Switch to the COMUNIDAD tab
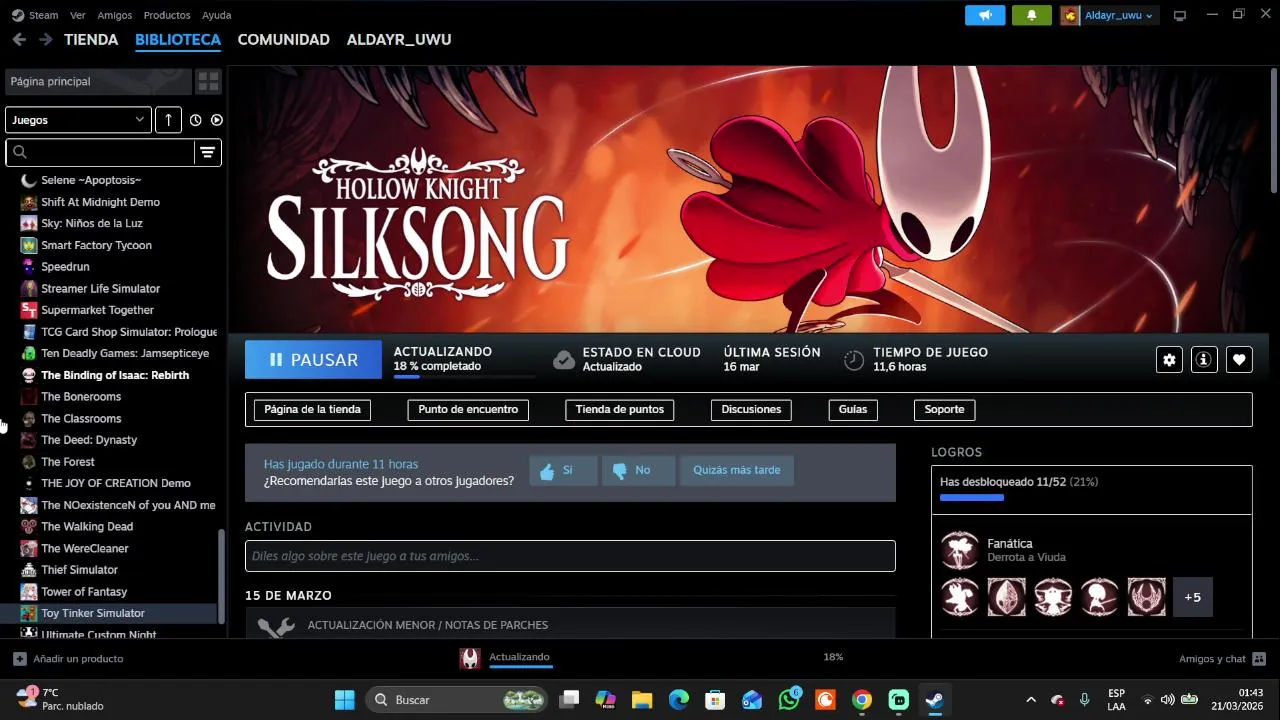 click(x=284, y=39)
